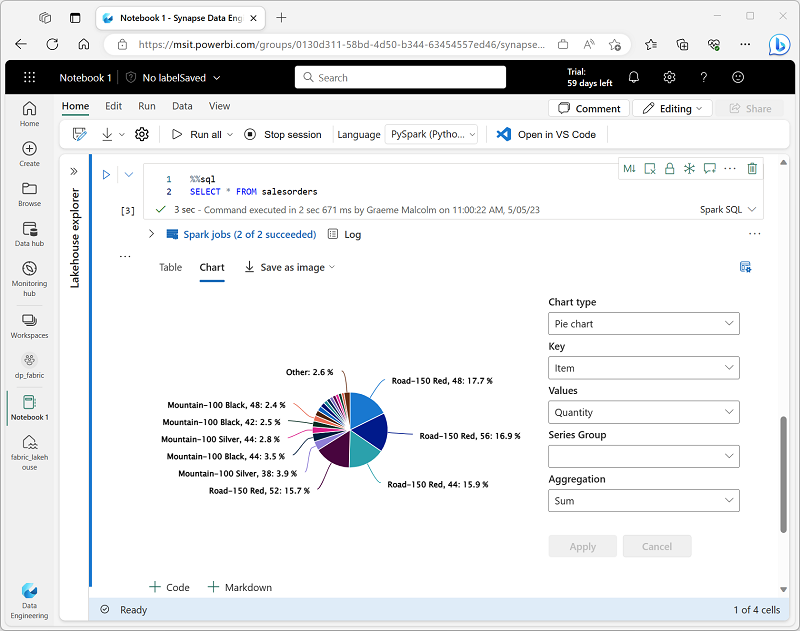This screenshot has width=800, height=631.
Task: Expand the Lakehouse explorer panel
Action: [72, 170]
